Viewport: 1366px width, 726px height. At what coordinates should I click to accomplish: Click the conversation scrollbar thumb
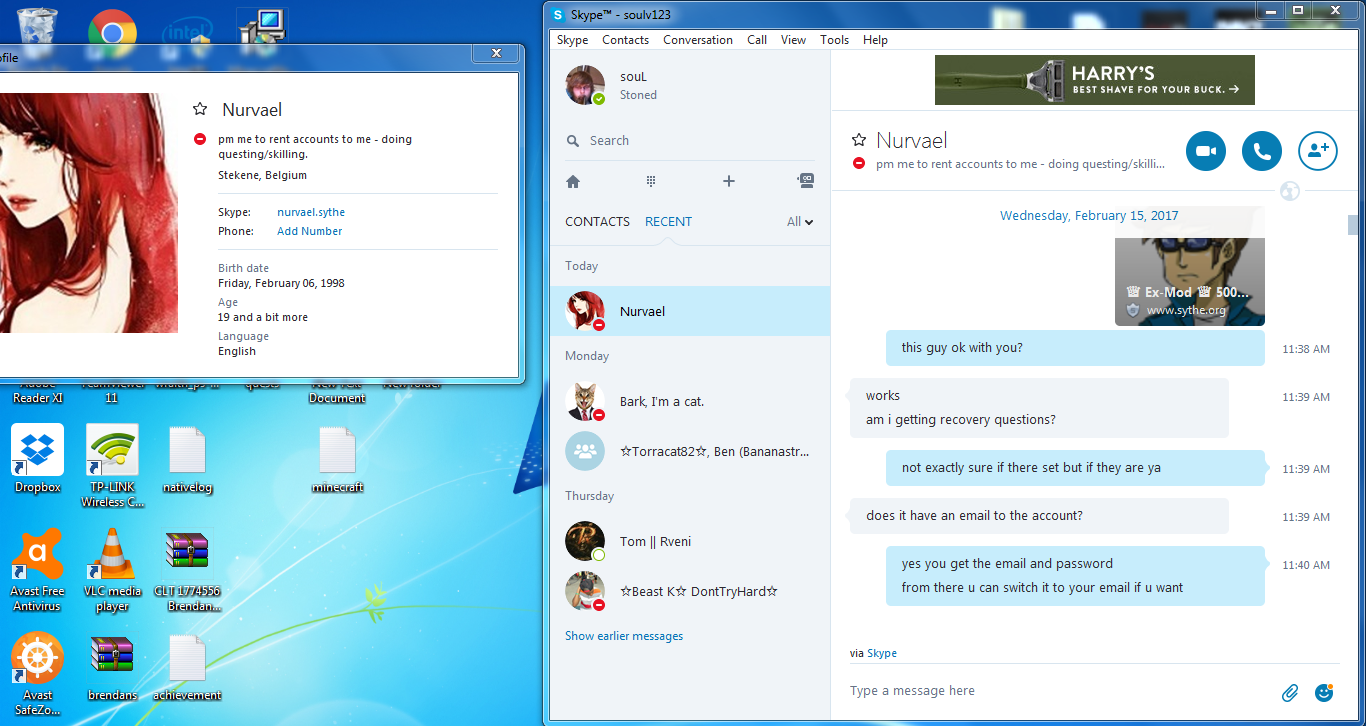[1354, 225]
